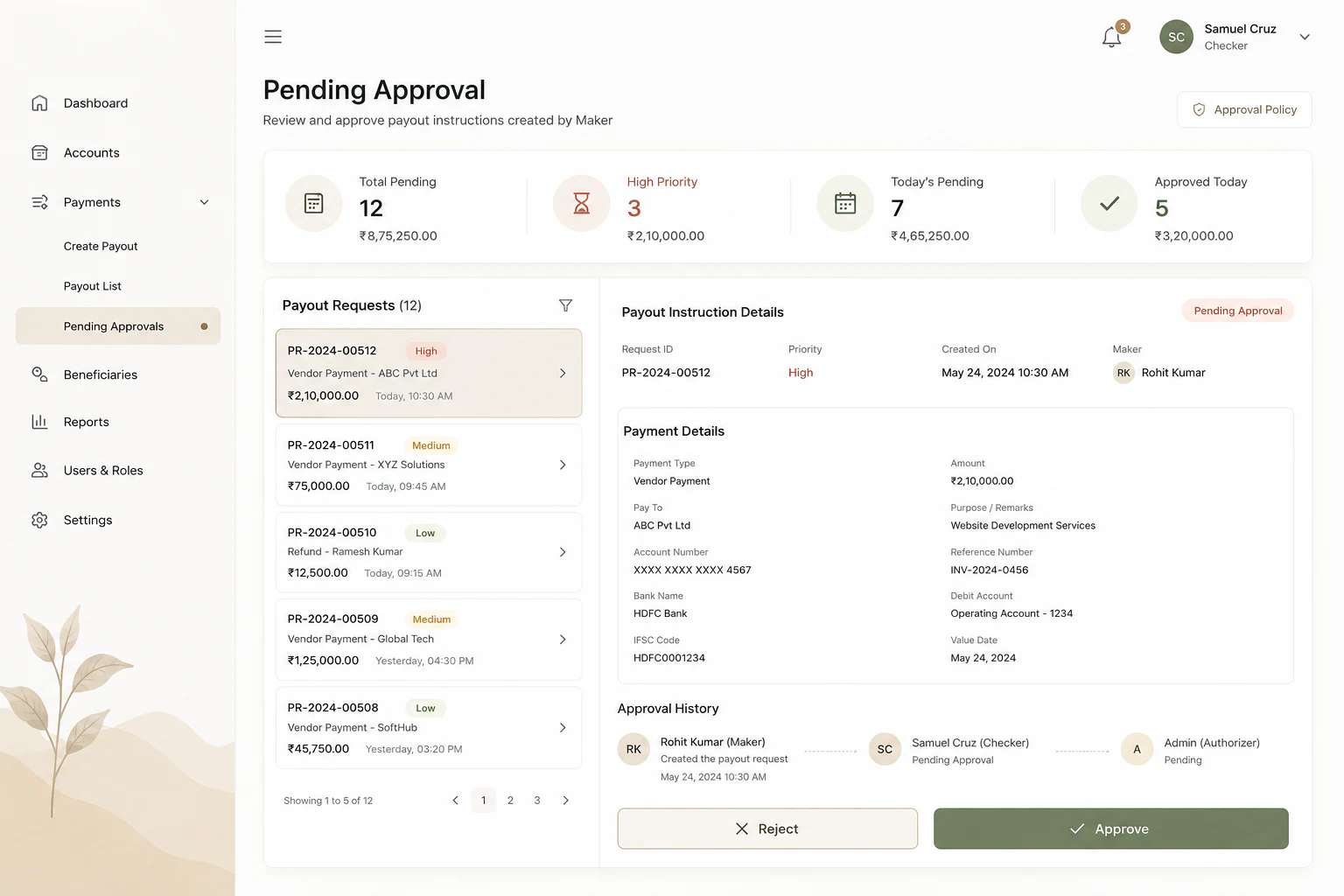Go to the next page arrow
Image resolution: width=1344 pixels, height=896 pixels.
[x=565, y=801]
